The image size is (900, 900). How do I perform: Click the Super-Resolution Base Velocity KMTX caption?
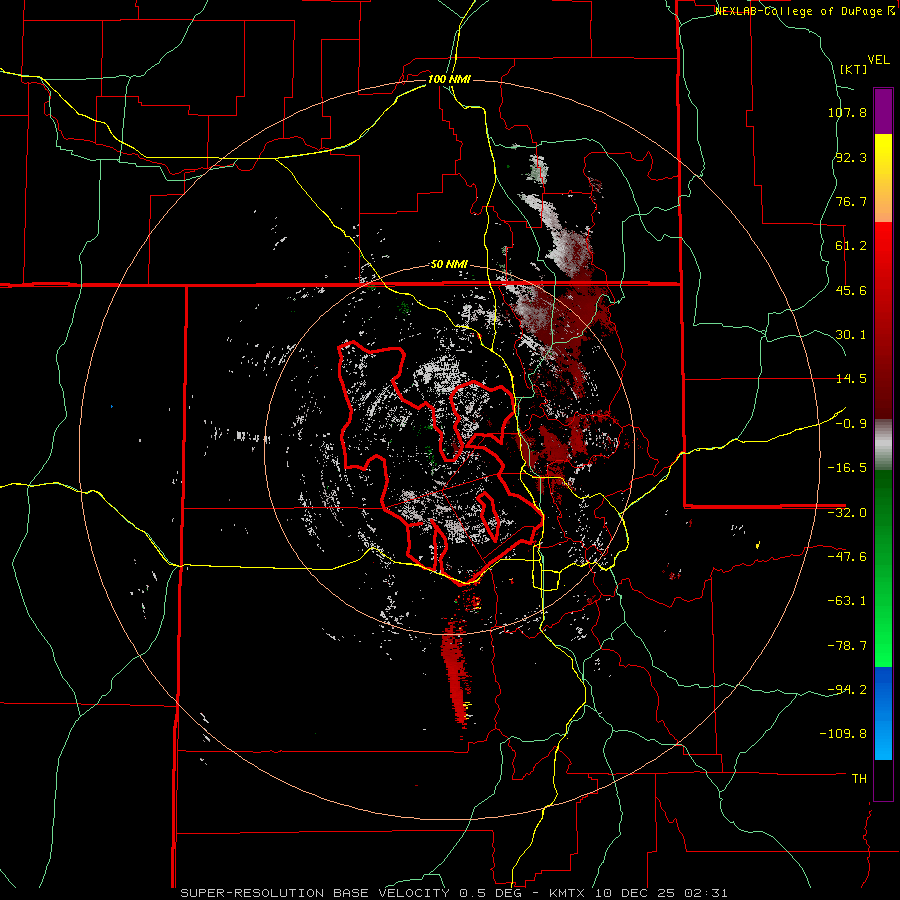tap(454, 893)
